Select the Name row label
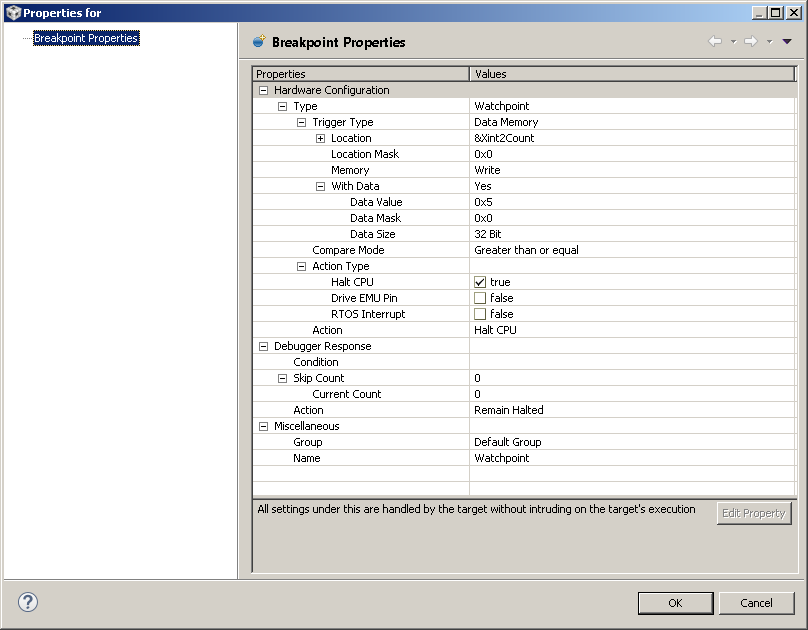Image resolution: width=808 pixels, height=630 pixels. tap(307, 458)
